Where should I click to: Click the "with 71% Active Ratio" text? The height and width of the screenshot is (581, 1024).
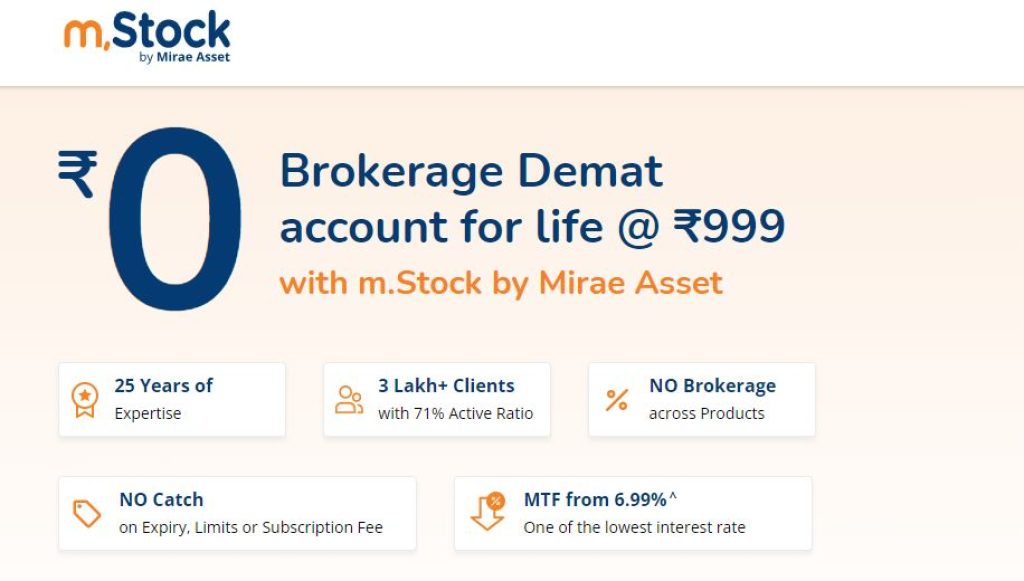pyautogui.click(x=455, y=413)
